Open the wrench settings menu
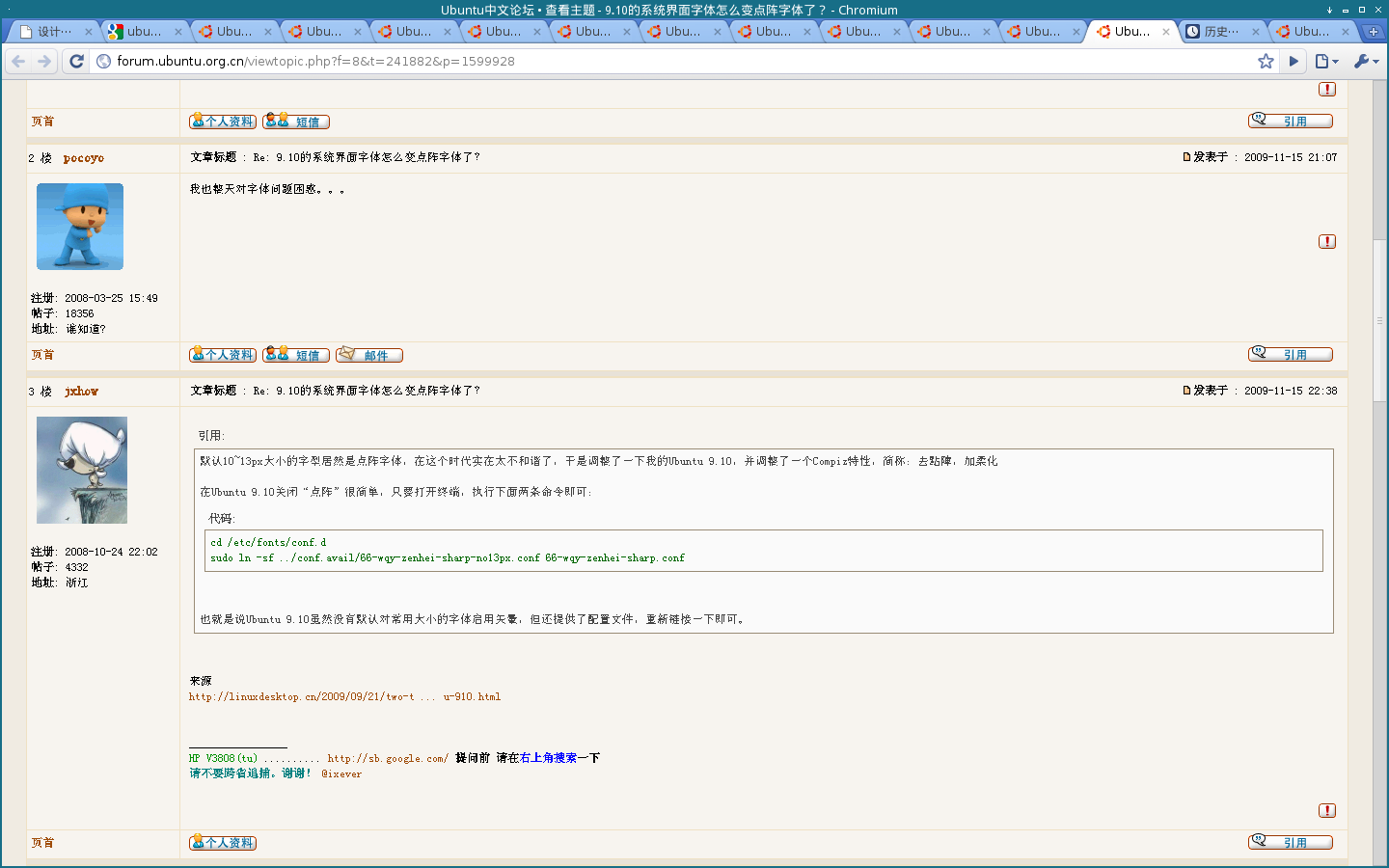The height and width of the screenshot is (868, 1389). click(1366, 62)
